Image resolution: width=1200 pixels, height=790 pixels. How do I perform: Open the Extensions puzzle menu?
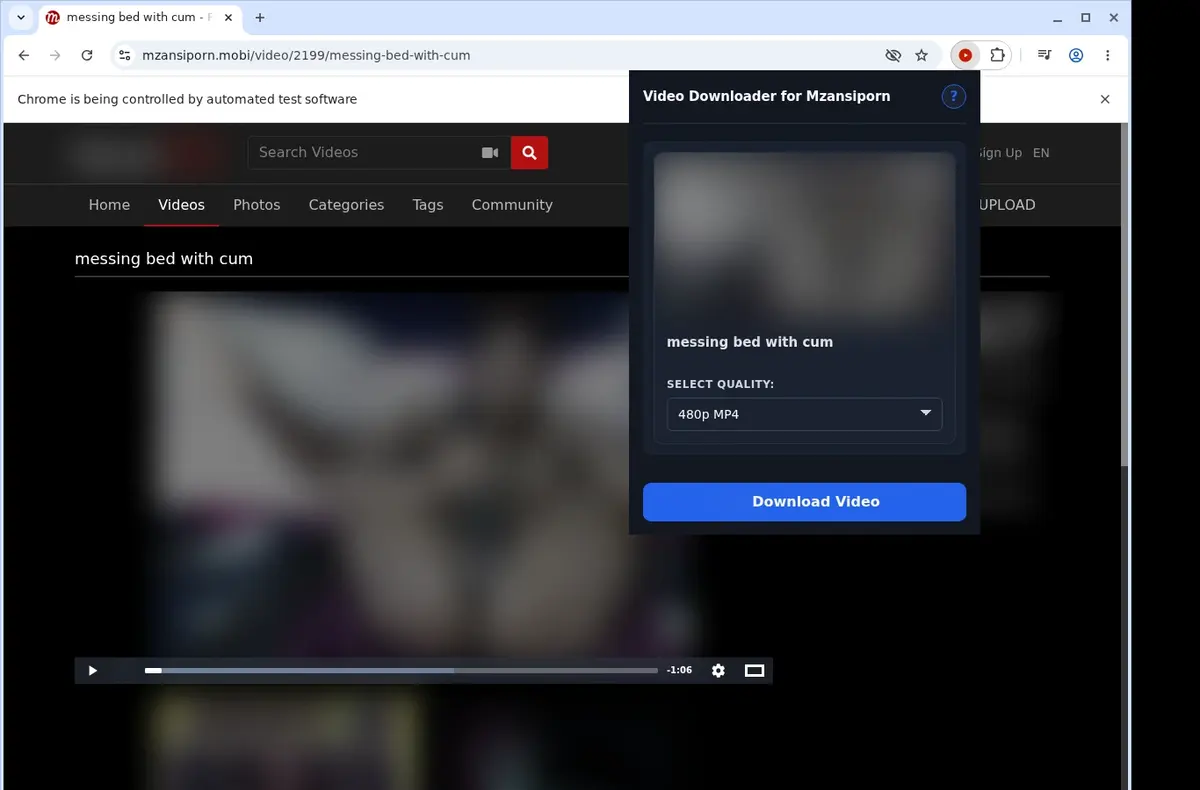[997, 56]
